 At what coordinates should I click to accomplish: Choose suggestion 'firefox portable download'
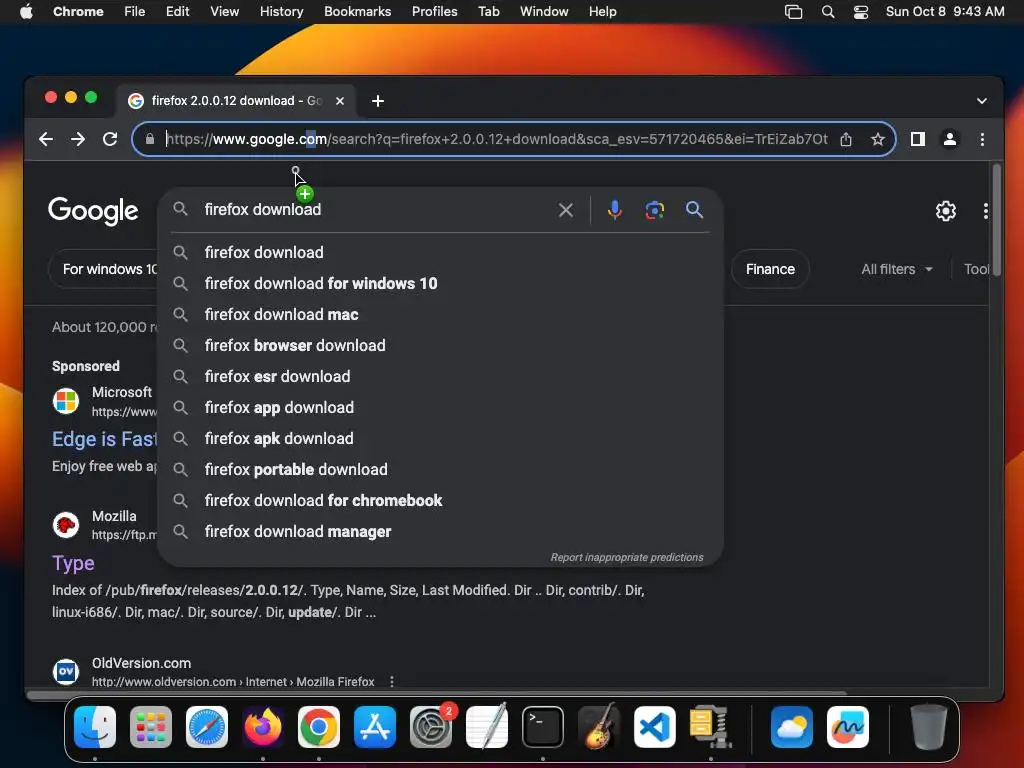pyautogui.click(x=440, y=470)
